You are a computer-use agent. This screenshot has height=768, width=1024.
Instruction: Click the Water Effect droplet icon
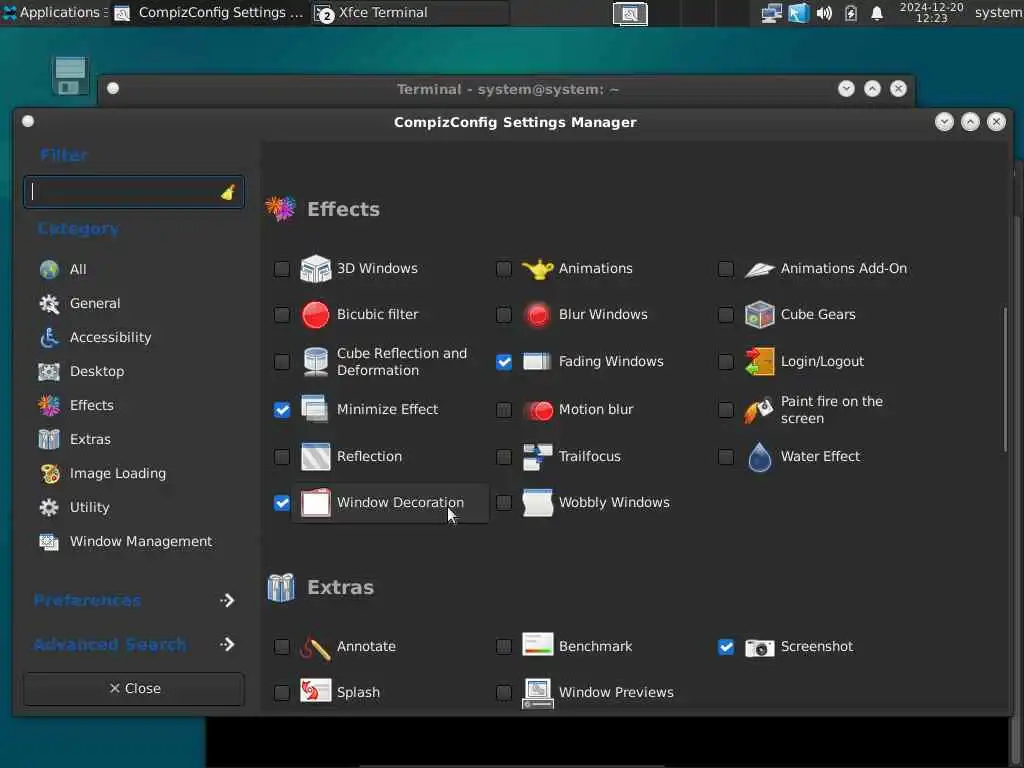760,456
